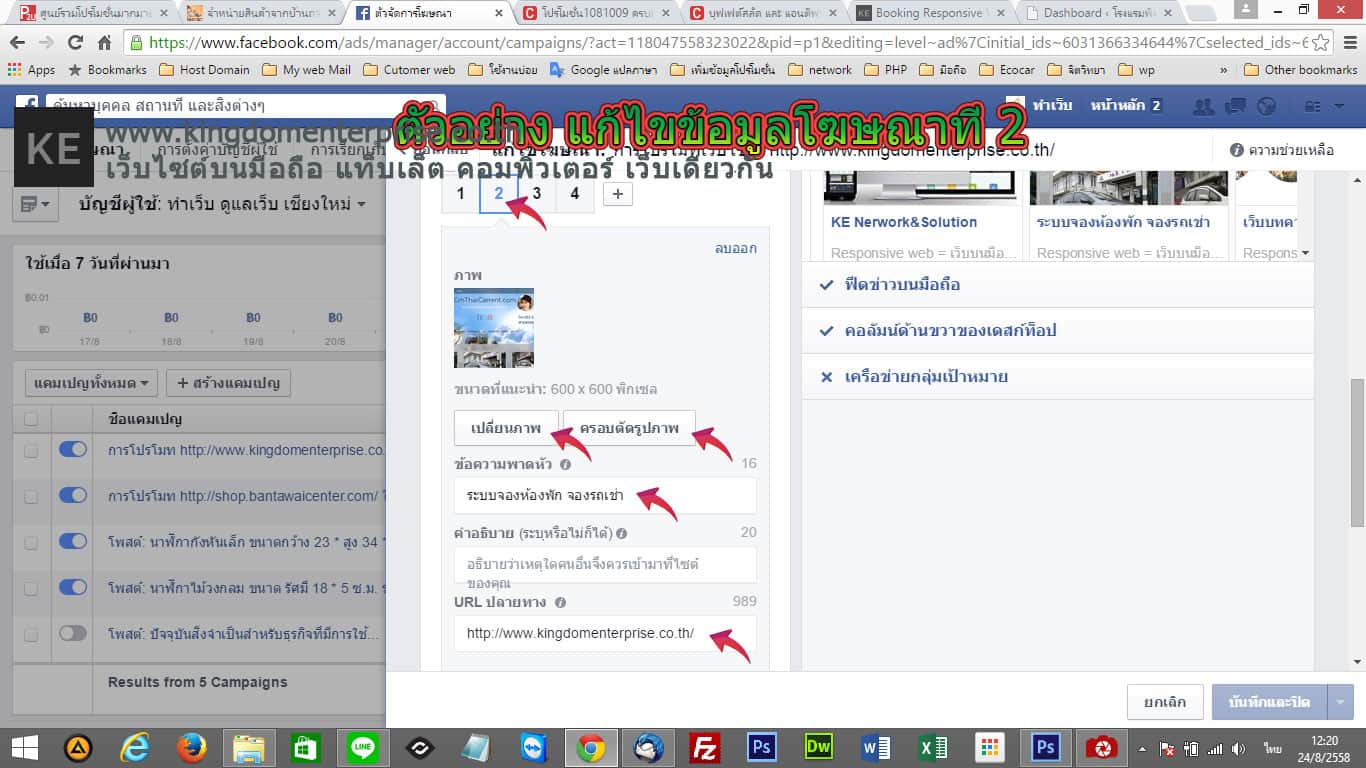Open FileZilla from the taskbar
This screenshot has width=1366, height=768.
[x=706, y=748]
